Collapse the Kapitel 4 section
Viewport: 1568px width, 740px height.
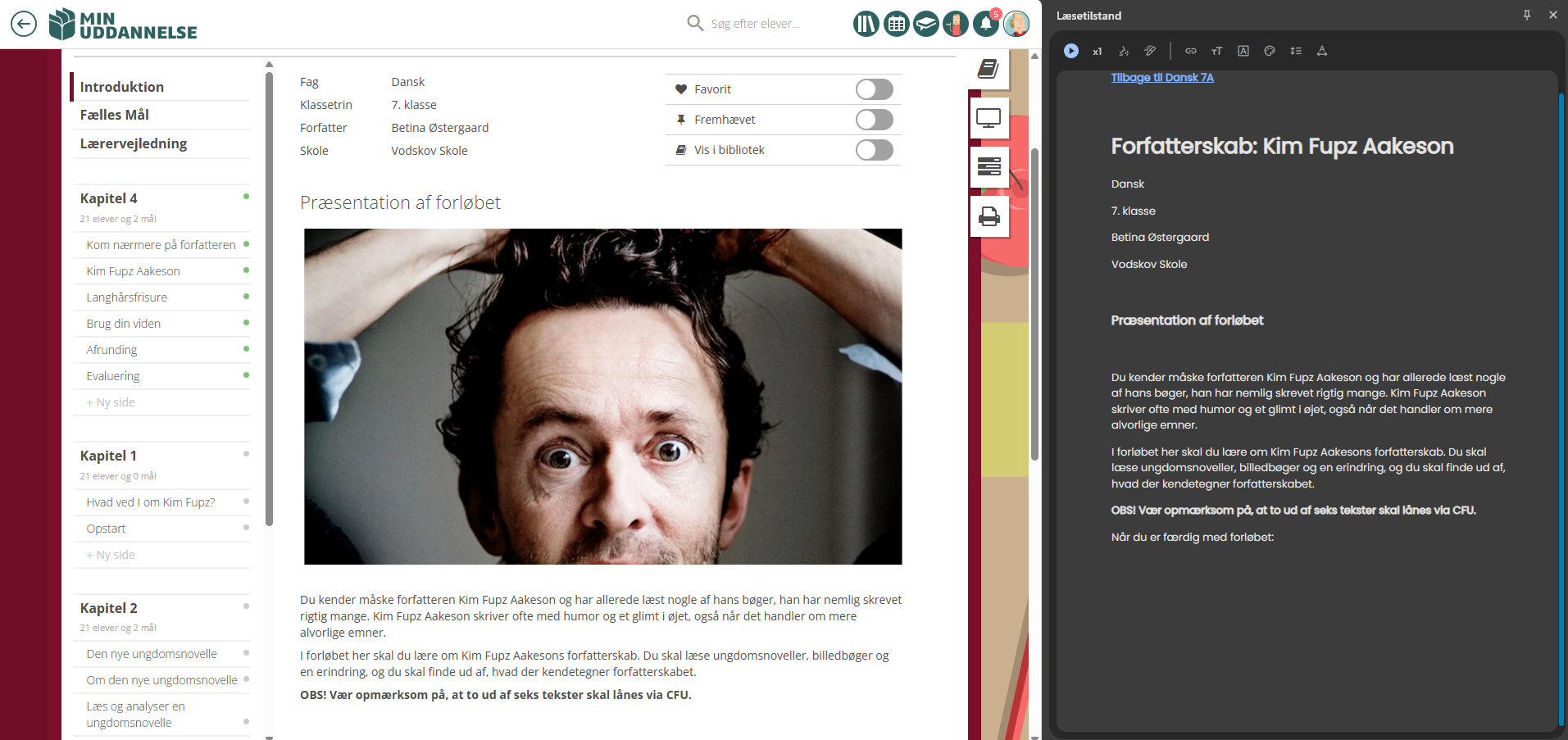click(x=109, y=198)
